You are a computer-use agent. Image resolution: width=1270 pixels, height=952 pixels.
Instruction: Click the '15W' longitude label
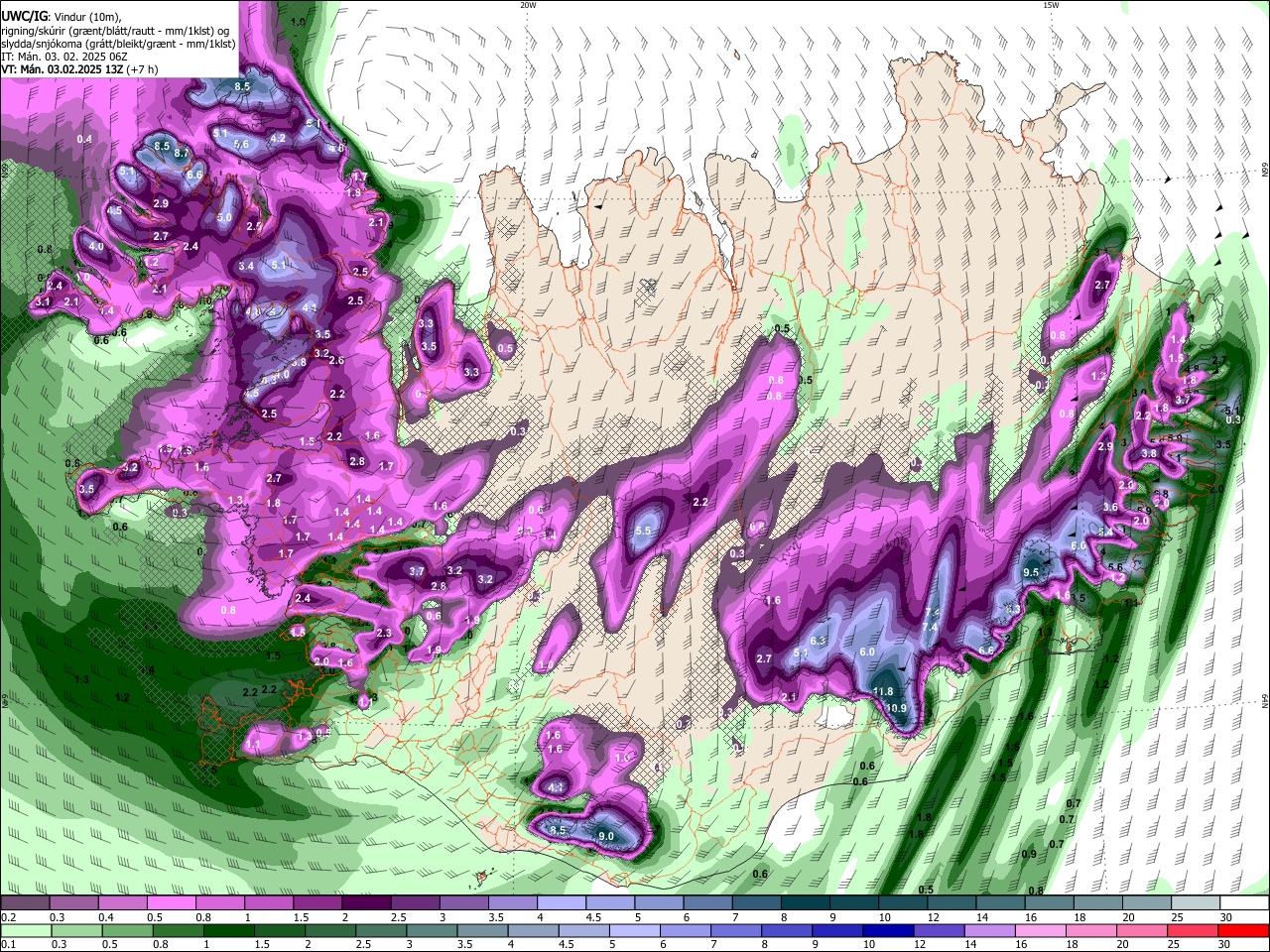click(x=1051, y=5)
